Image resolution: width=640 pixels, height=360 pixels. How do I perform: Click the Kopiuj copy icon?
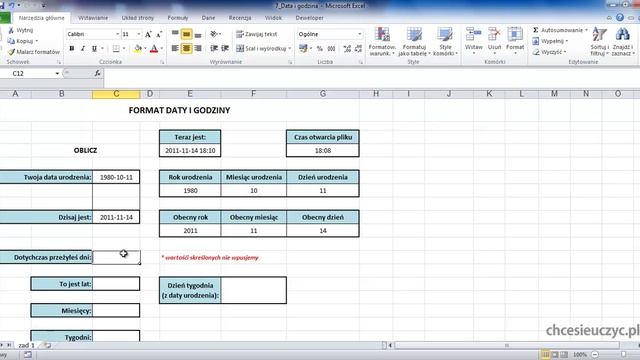tap(11, 41)
